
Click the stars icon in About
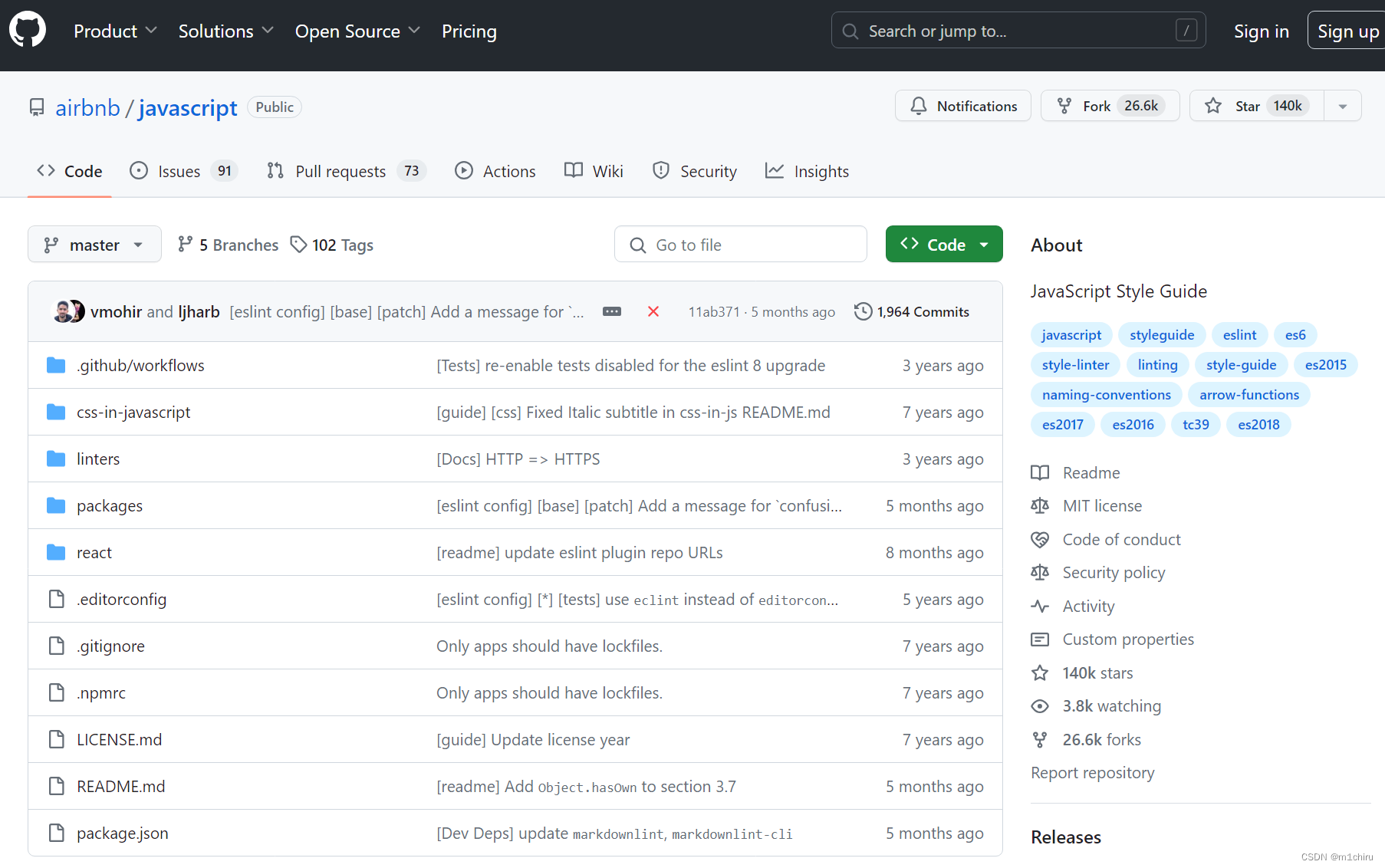coord(1040,672)
